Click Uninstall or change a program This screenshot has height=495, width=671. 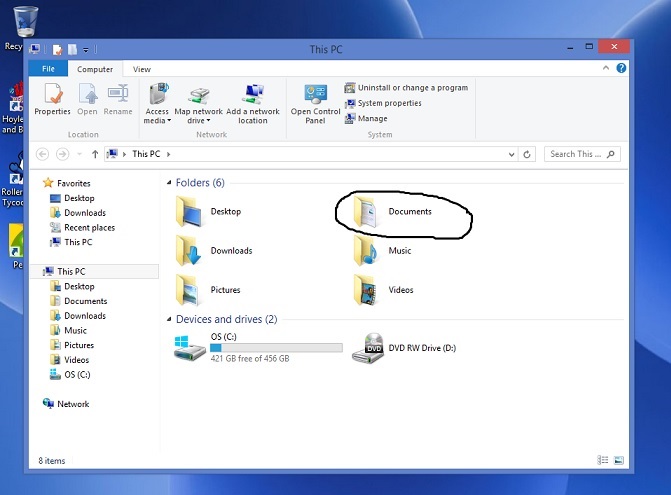pyautogui.click(x=405, y=88)
